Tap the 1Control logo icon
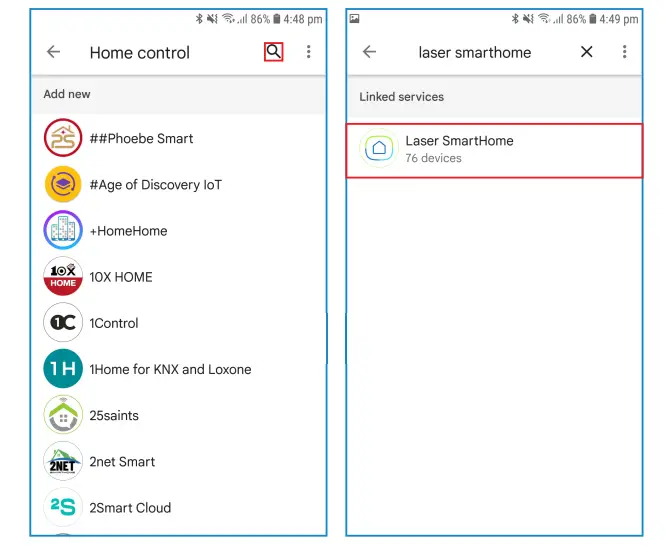The height and width of the screenshot is (559, 665). tap(63, 322)
